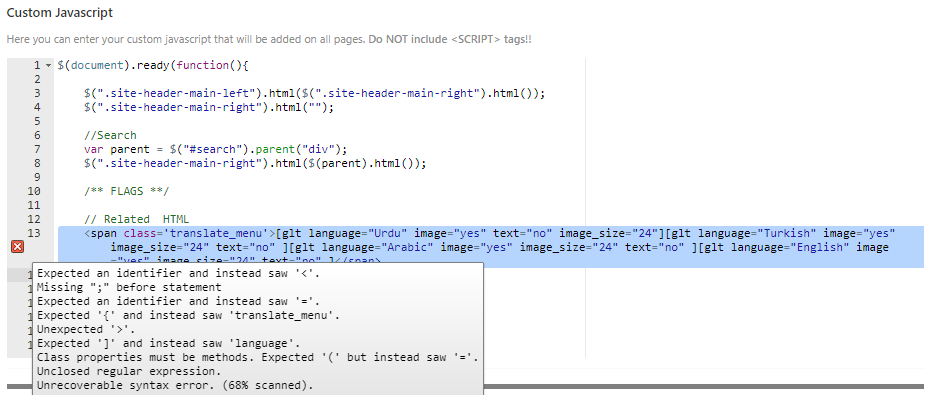Screen dimensions: 937x395
Task: Place cursor in the site-header-main-left line
Action: (314, 93)
